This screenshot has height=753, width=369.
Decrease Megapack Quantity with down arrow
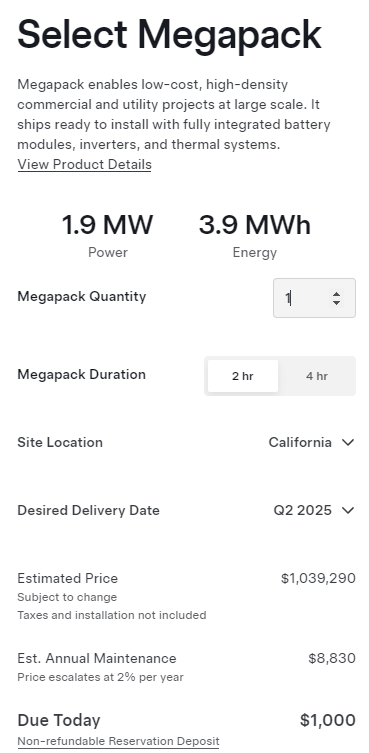point(336,302)
